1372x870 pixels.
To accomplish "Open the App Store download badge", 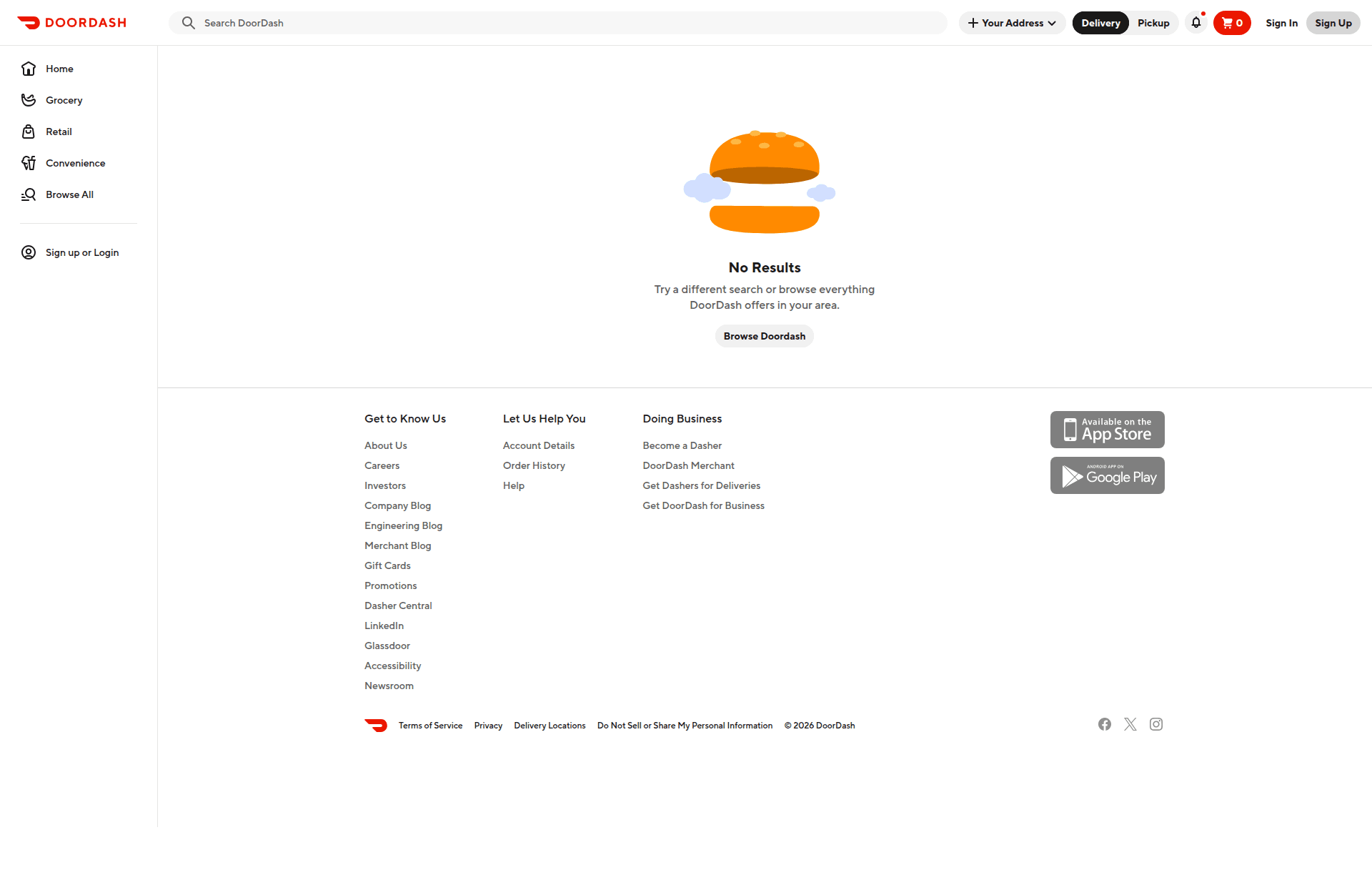I will coord(1108,430).
